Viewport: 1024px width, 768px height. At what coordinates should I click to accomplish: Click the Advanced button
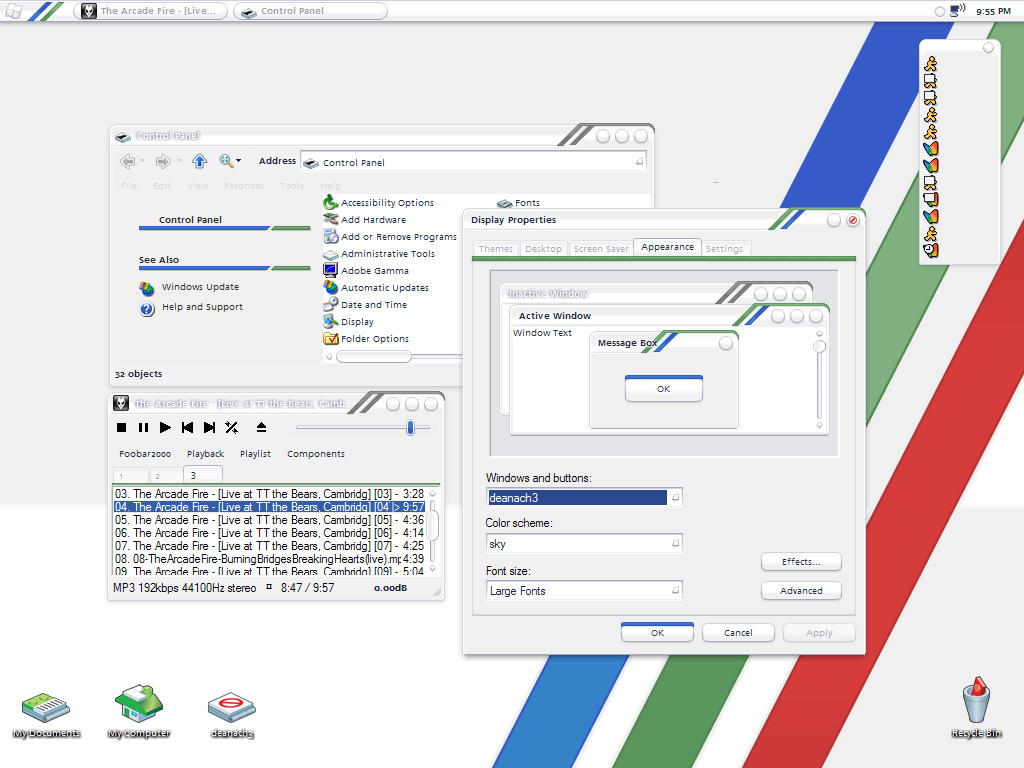point(801,591)
